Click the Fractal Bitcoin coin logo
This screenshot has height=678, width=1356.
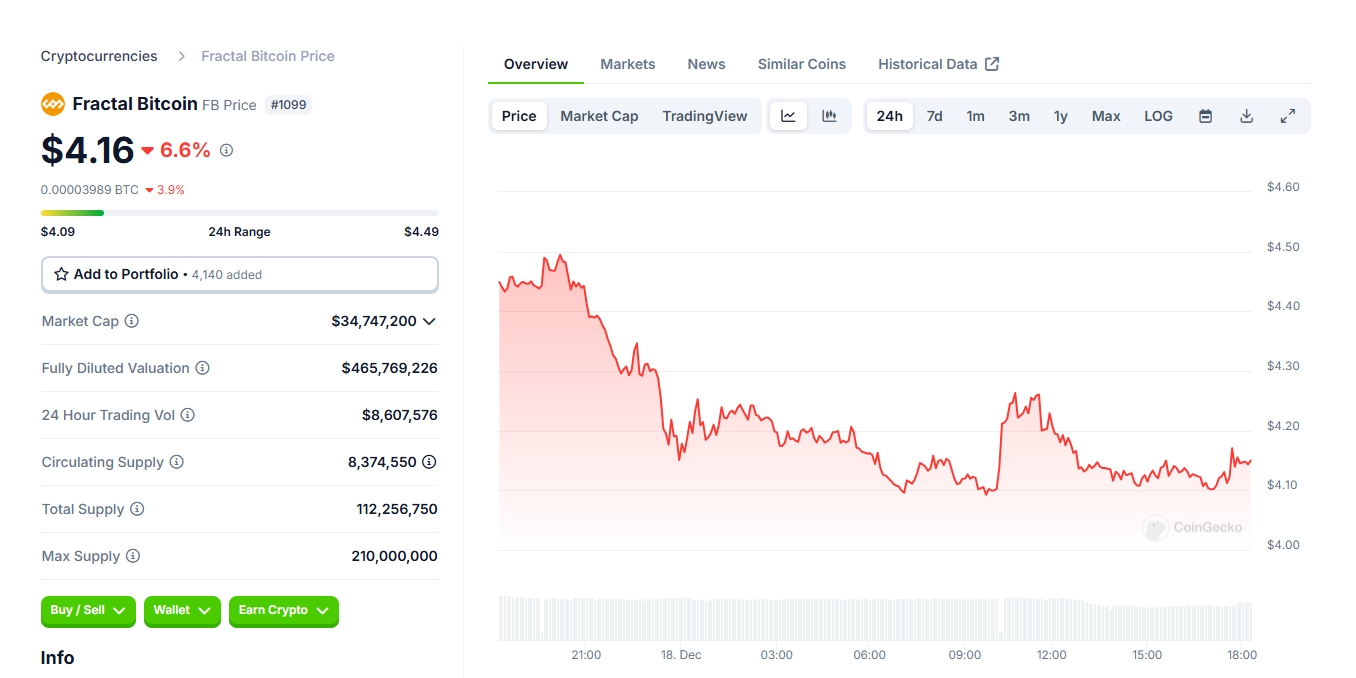click(x=52, y=103)
